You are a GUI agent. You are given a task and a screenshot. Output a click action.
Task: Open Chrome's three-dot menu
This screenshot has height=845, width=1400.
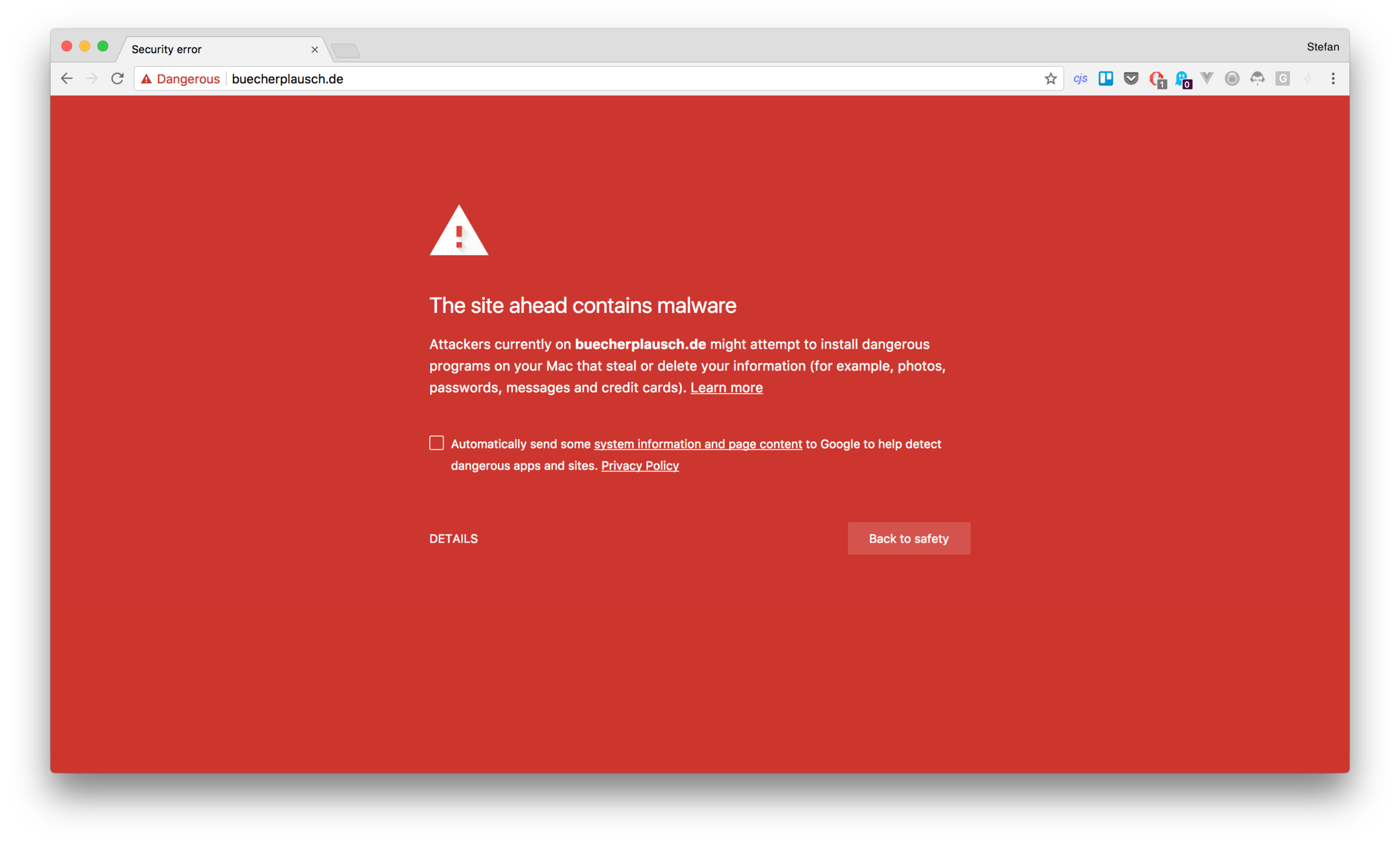(x=1333, y=79)
